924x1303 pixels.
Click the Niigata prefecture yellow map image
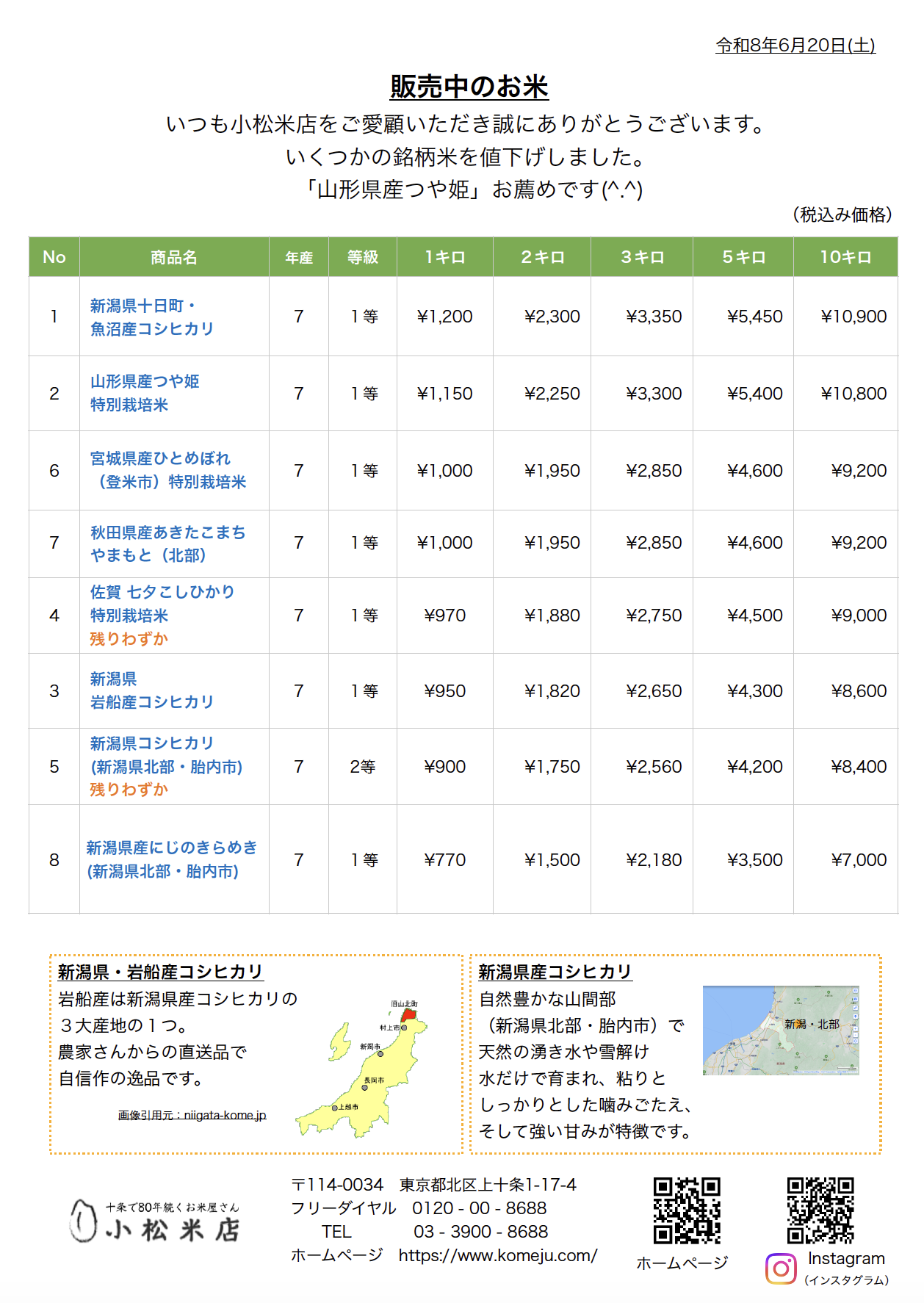(361, 1069)
